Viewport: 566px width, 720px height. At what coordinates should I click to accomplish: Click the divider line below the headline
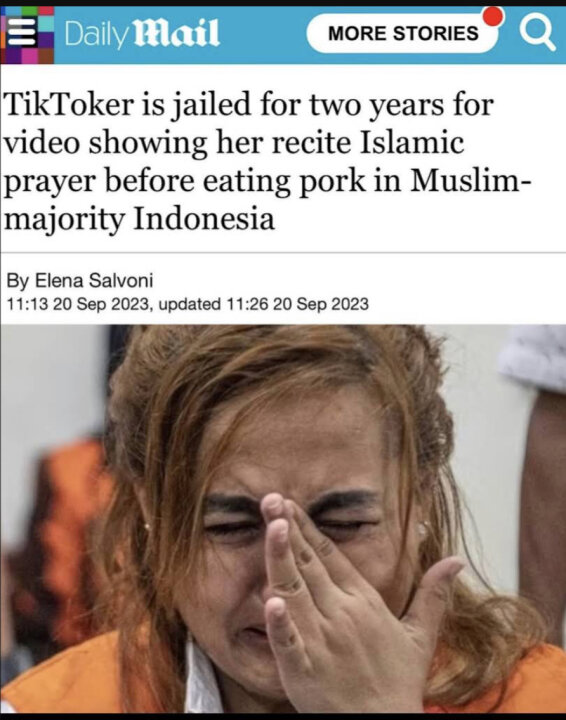coord(283,252)
